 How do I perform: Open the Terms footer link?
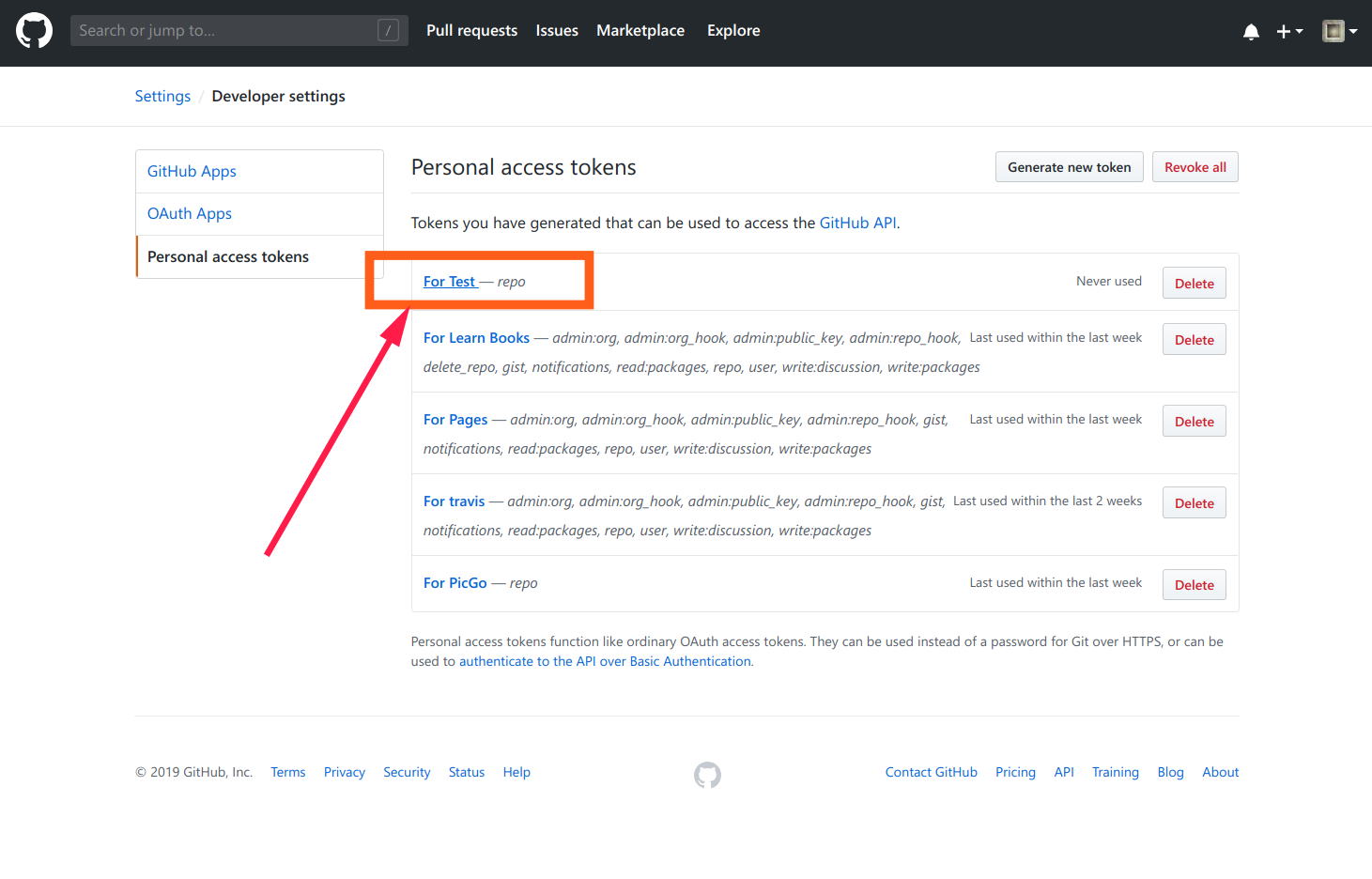click(288, 772)
